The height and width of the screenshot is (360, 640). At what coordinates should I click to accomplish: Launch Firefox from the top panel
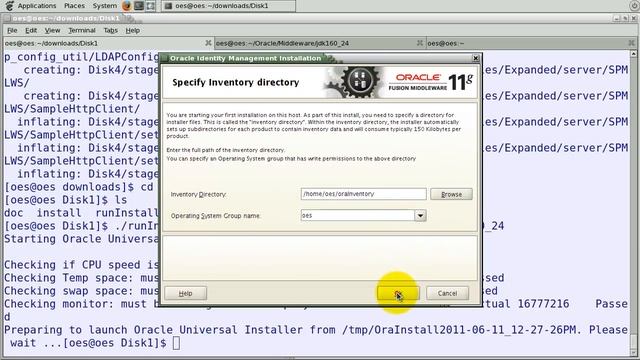(127, 6)
